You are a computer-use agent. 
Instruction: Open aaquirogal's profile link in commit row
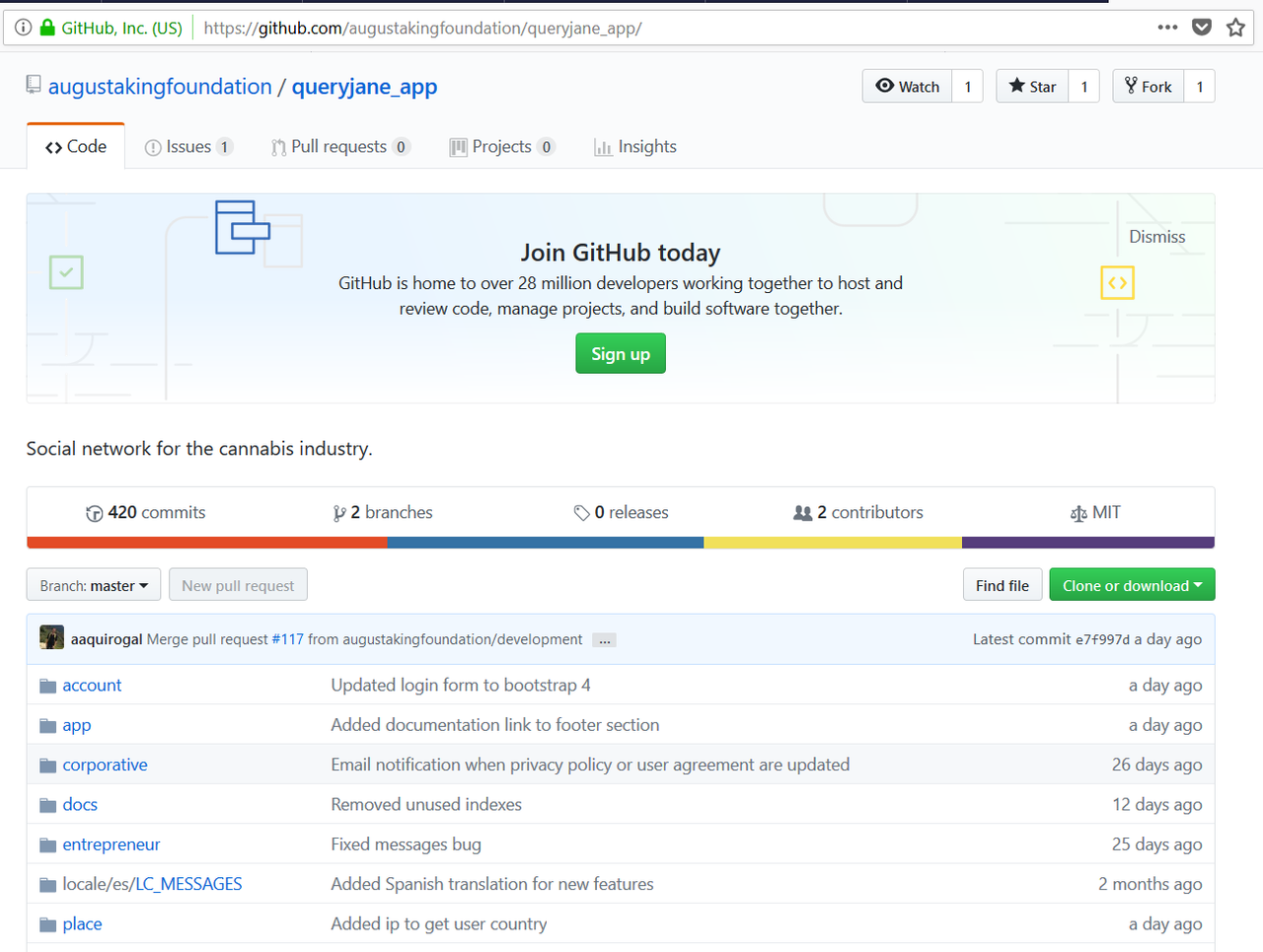point(107,639)
